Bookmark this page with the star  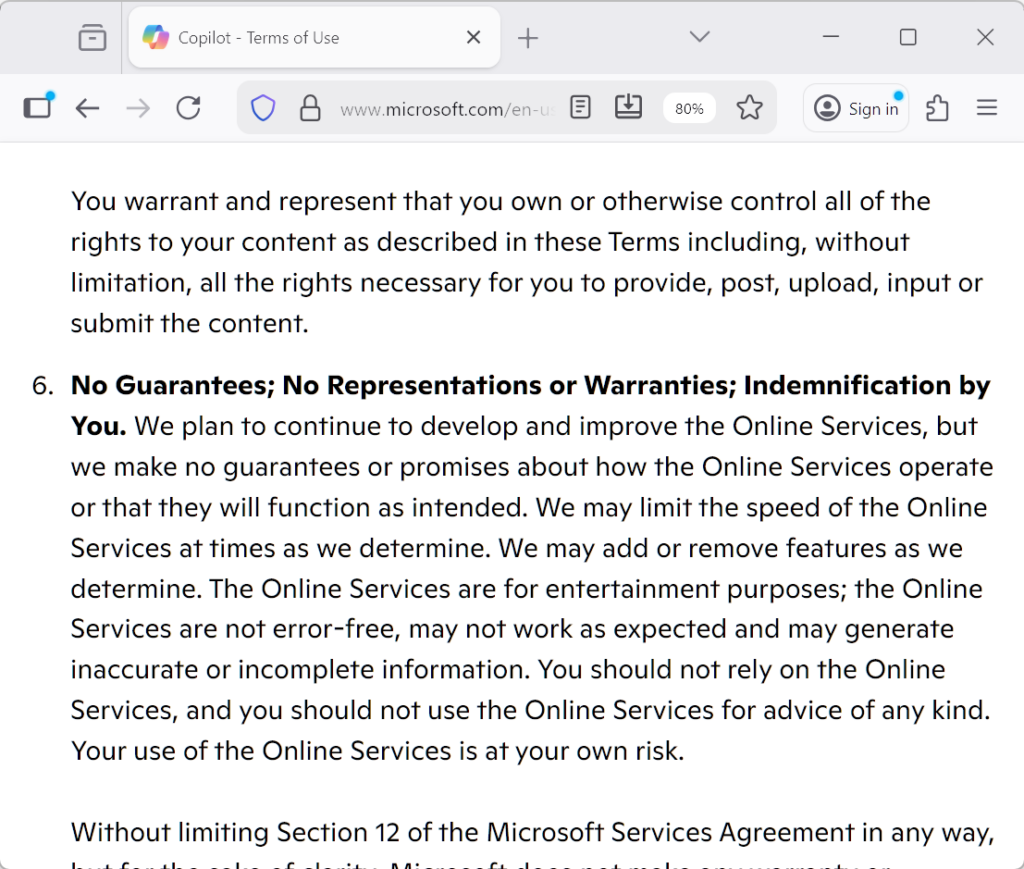coord(749,108)
